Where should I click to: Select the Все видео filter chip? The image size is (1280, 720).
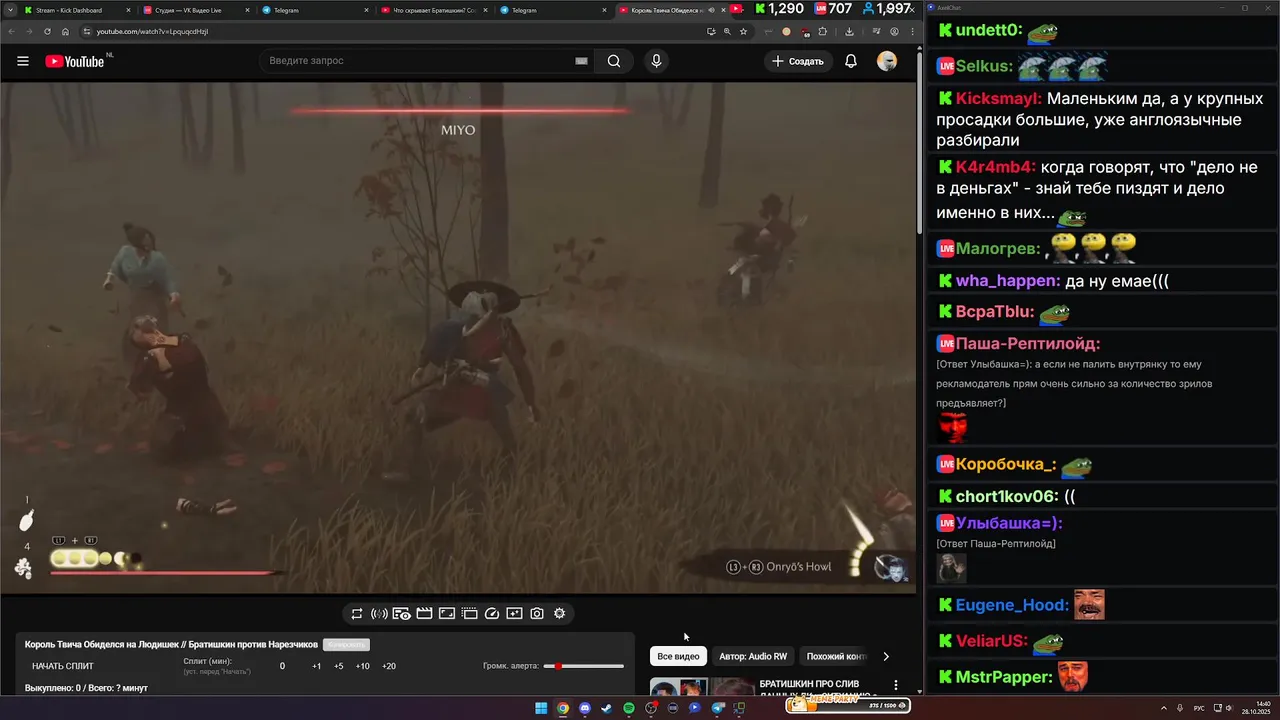(678, 656)
